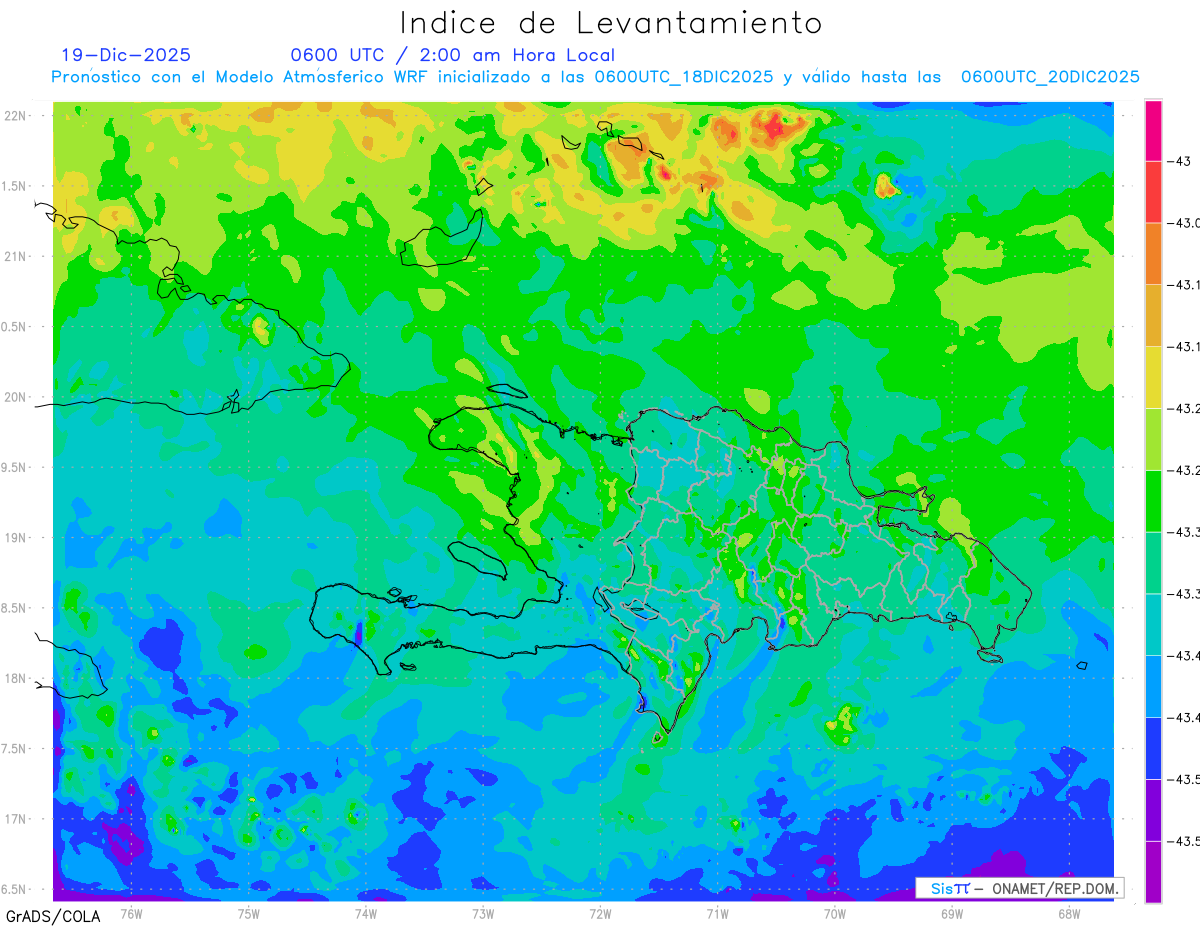Pick the royal blue legend swatch
Viewport: 1200px width, 927px height.
(1153, 749)
